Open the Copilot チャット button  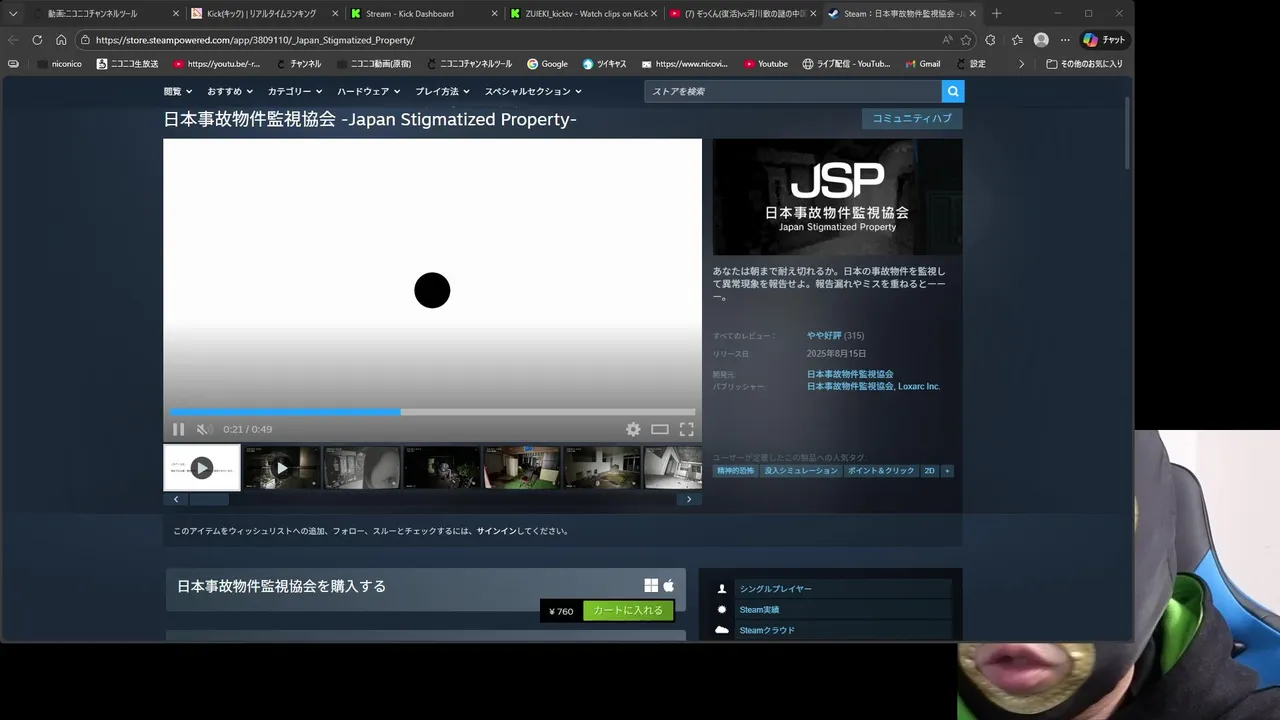pyautogui.click(x=1104, y=40)
